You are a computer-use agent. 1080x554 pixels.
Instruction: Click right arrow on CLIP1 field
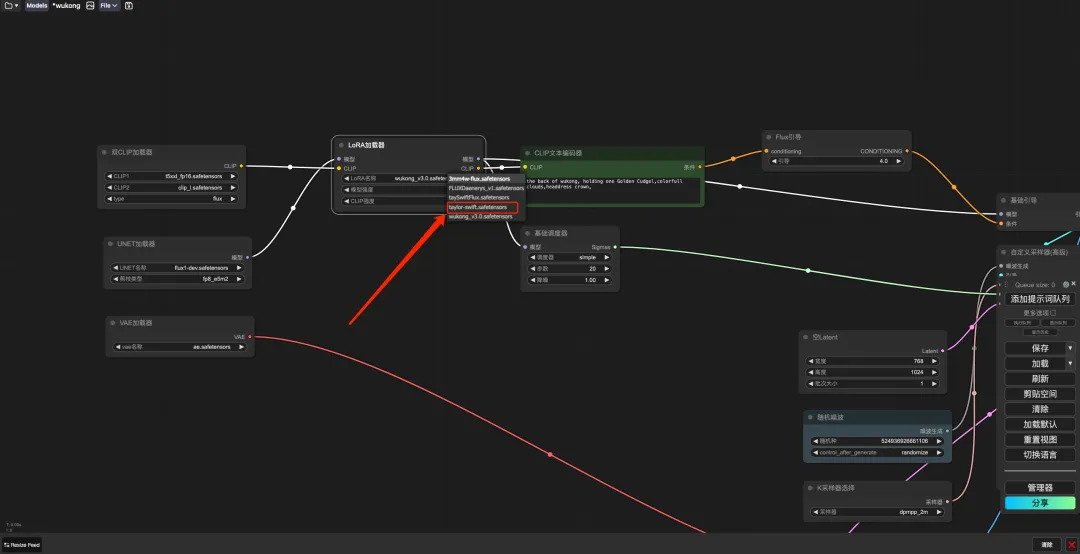click(x=234, y=176)
